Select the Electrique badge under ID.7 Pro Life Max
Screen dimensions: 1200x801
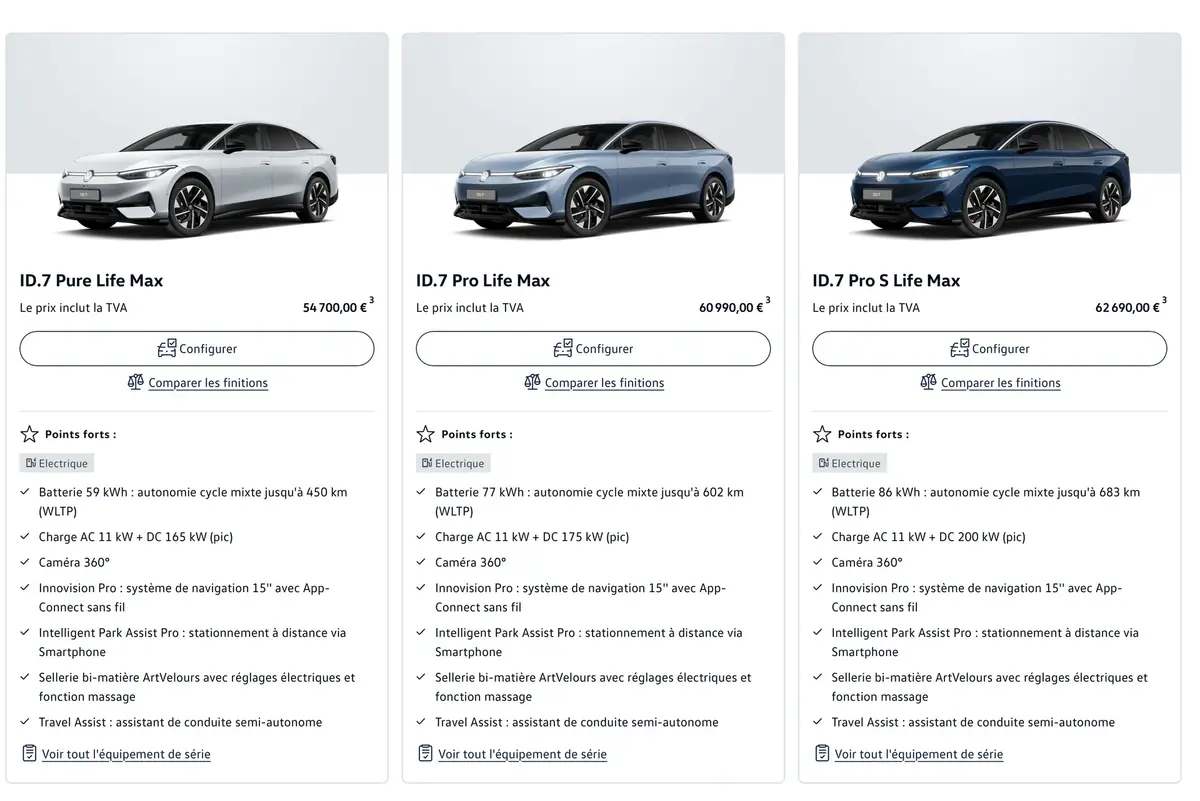453,463
